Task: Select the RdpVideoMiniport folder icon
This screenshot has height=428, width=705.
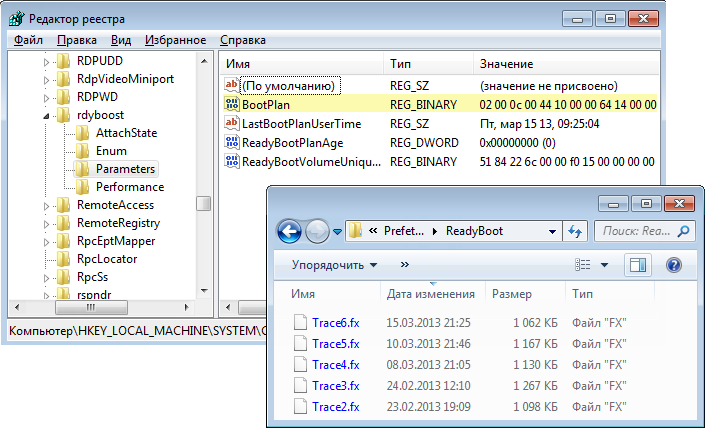Action: [x=63, y=79]
